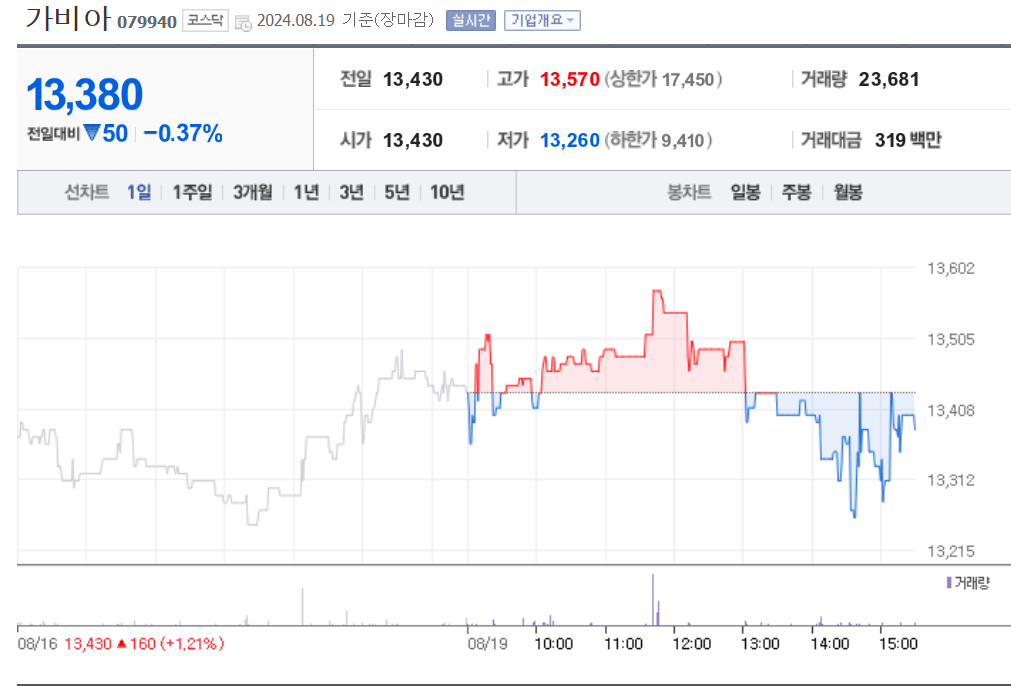Screen dimensions: 1011x686
Task: Click the 하한가 9,410 text
Action: 658,140
